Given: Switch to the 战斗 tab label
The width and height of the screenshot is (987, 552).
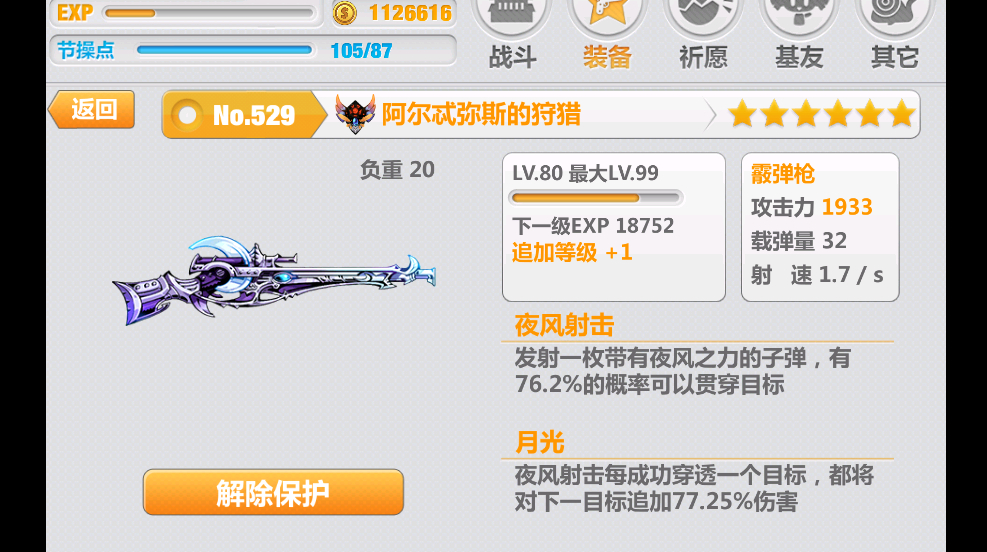Looking at the screenshot, I should point(512,57).
